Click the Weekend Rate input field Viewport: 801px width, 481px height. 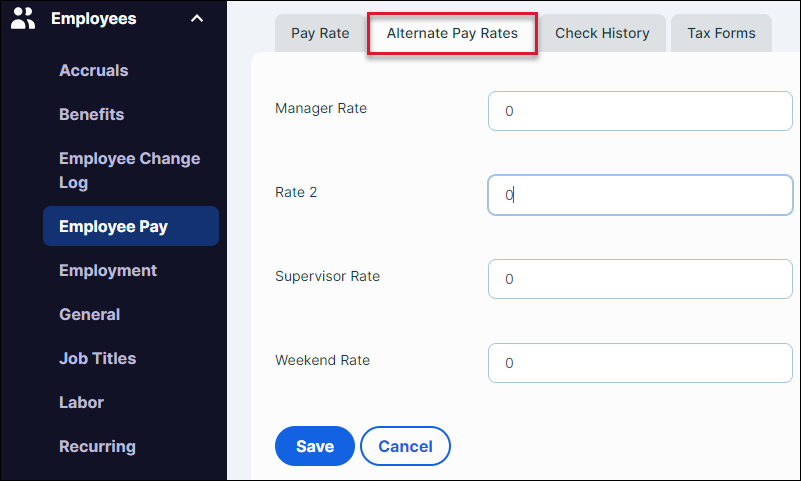(640, 363)
